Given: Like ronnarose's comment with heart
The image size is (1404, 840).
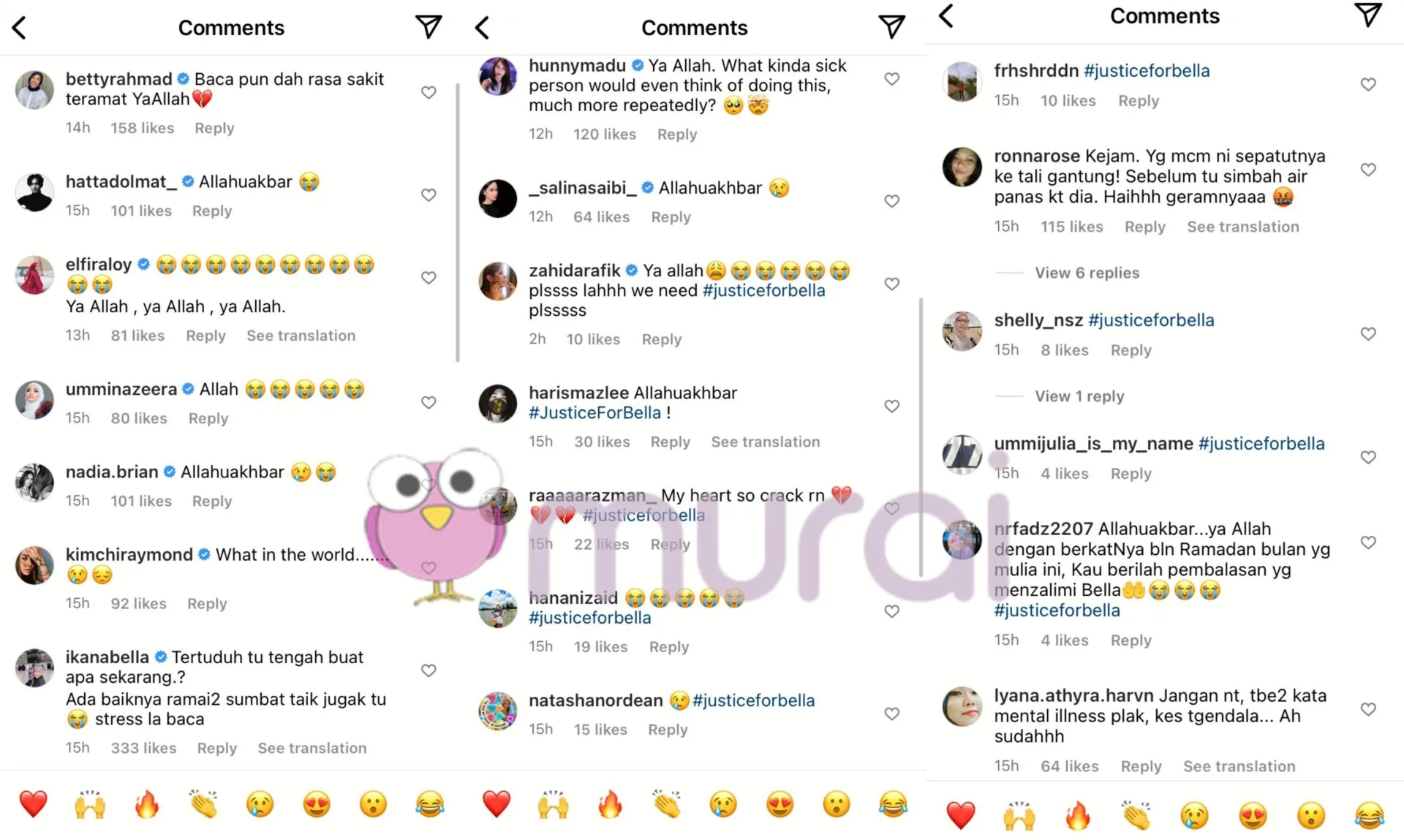Looking at the screenshot, I should point(1368,169).
